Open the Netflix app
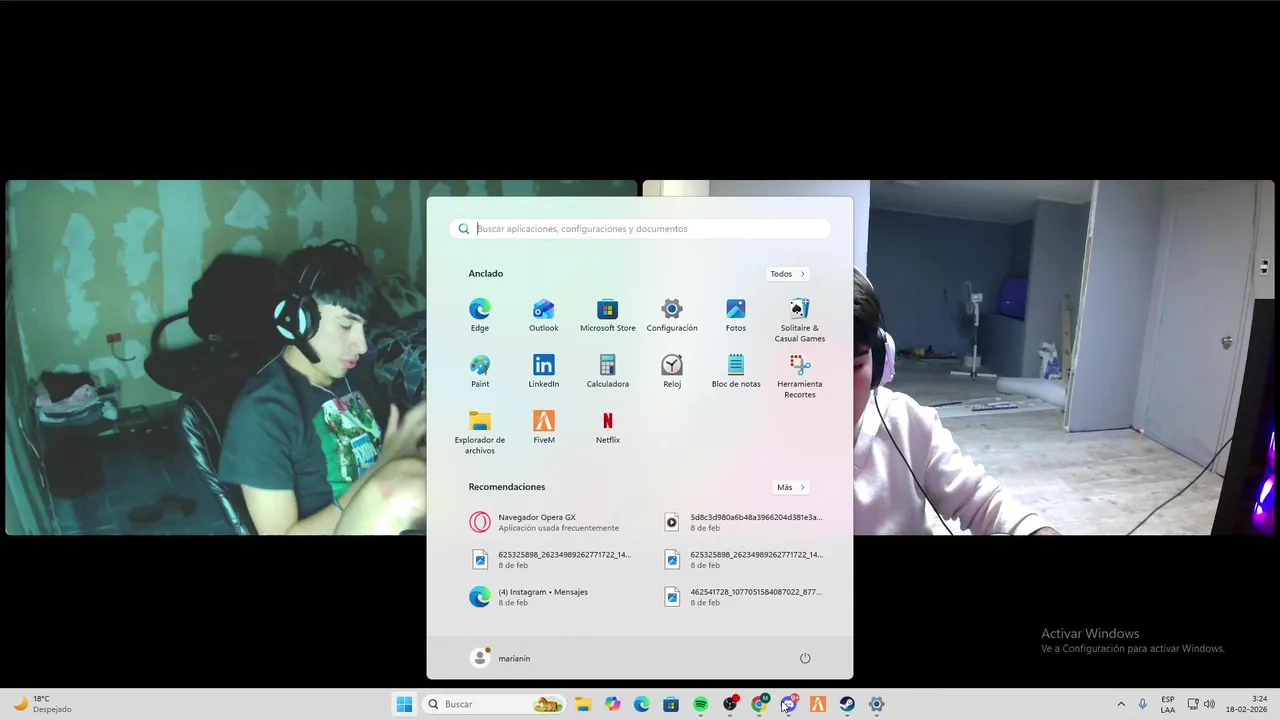 click(608, 426)
